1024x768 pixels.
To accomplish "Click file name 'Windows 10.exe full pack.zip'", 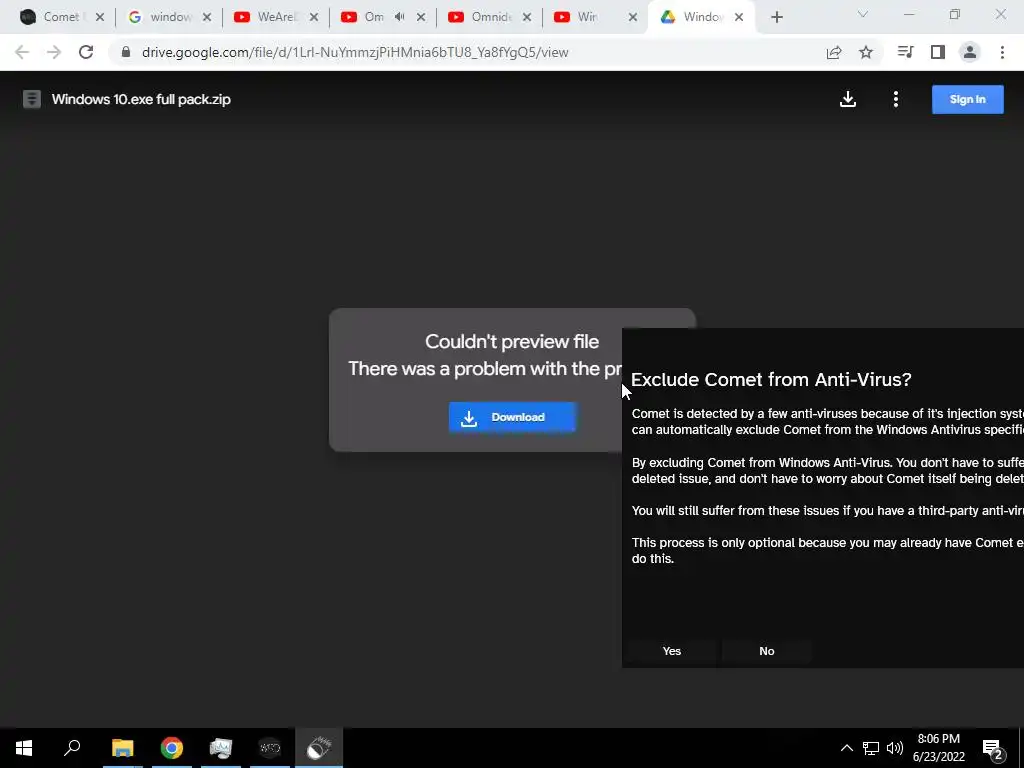I will [141, 99].
